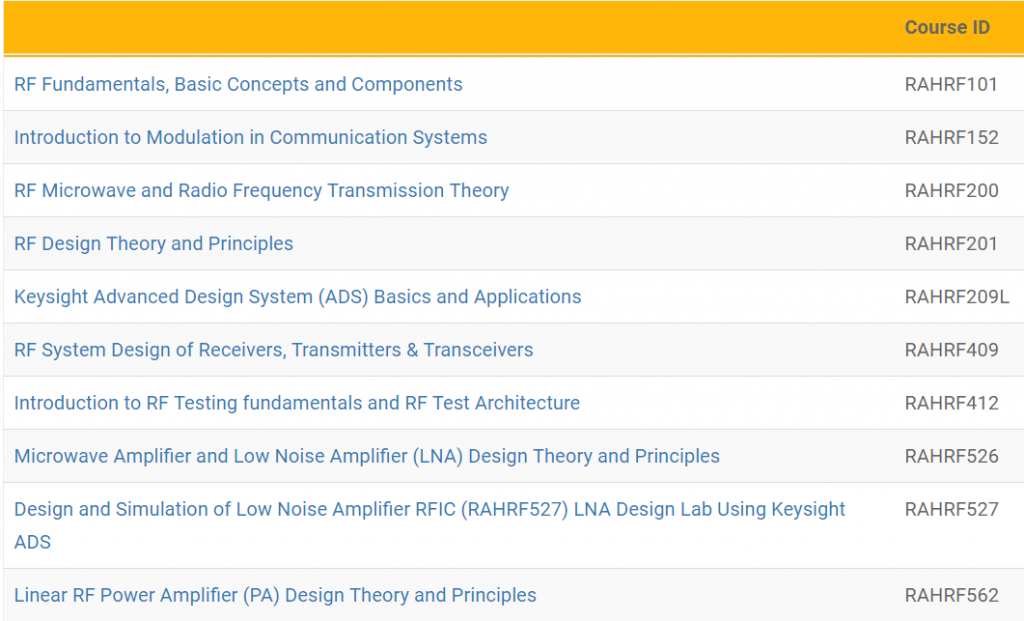This screenshot has width=1024, height=621.
Task: Click course ID RAHRF409
Action: (951, 350)
